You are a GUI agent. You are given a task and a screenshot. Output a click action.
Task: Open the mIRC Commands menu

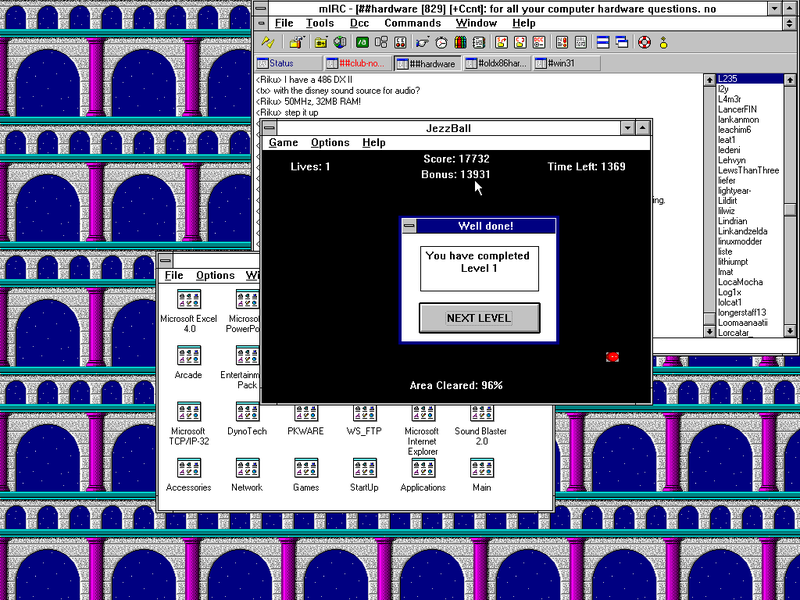(413, 23)
